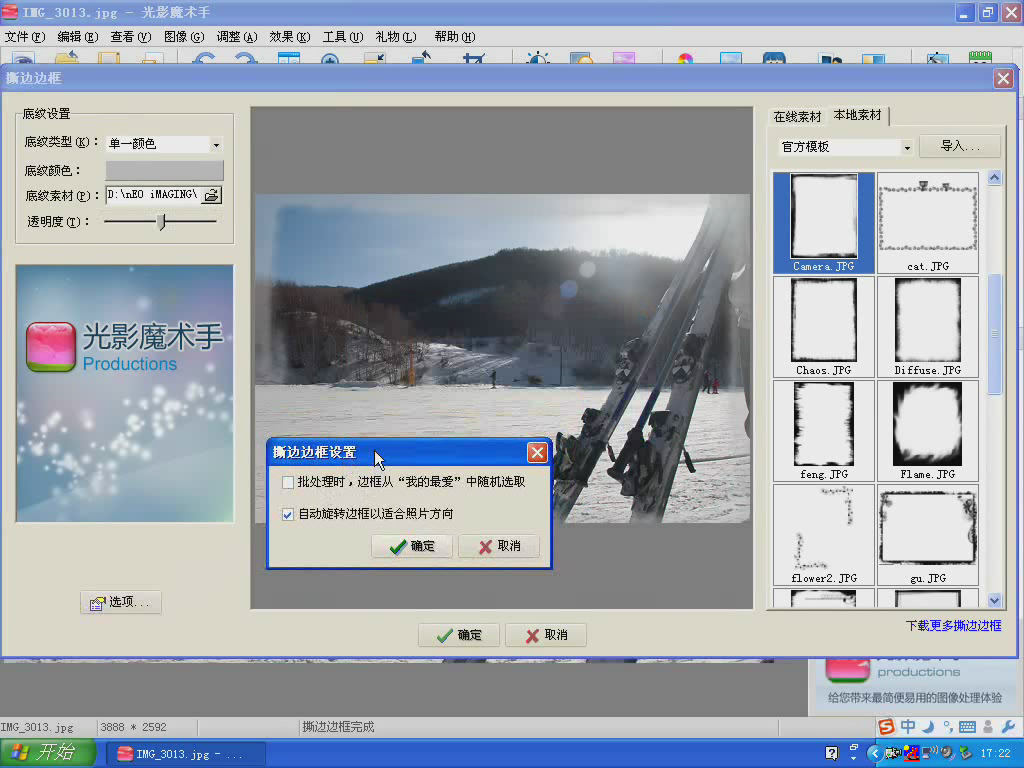Viewport: 1024px width, 768px height.
Task: Open the 查看(V) menu
Action: point(131,37)
